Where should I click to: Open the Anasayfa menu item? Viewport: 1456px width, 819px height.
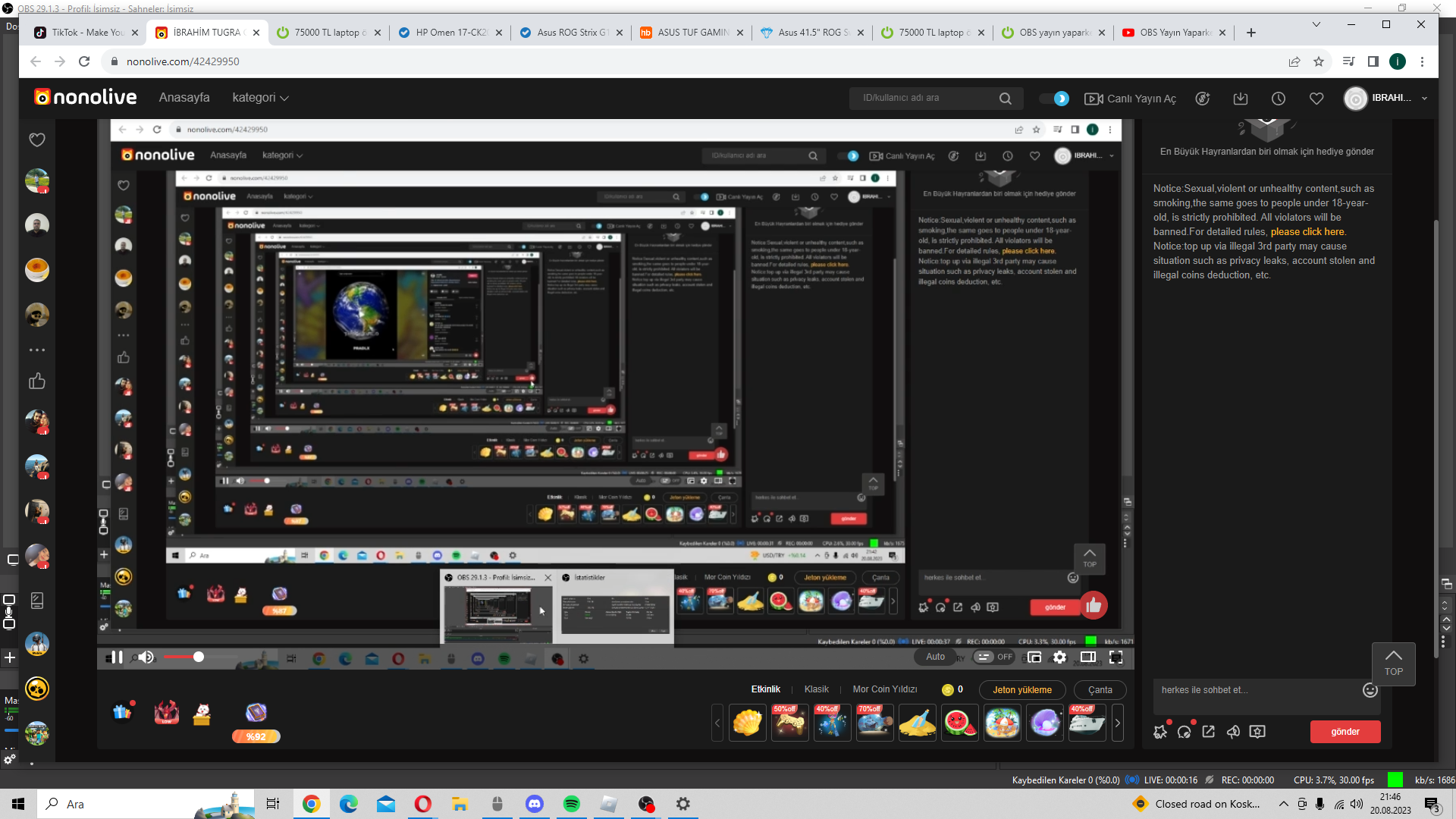(184, 98)
